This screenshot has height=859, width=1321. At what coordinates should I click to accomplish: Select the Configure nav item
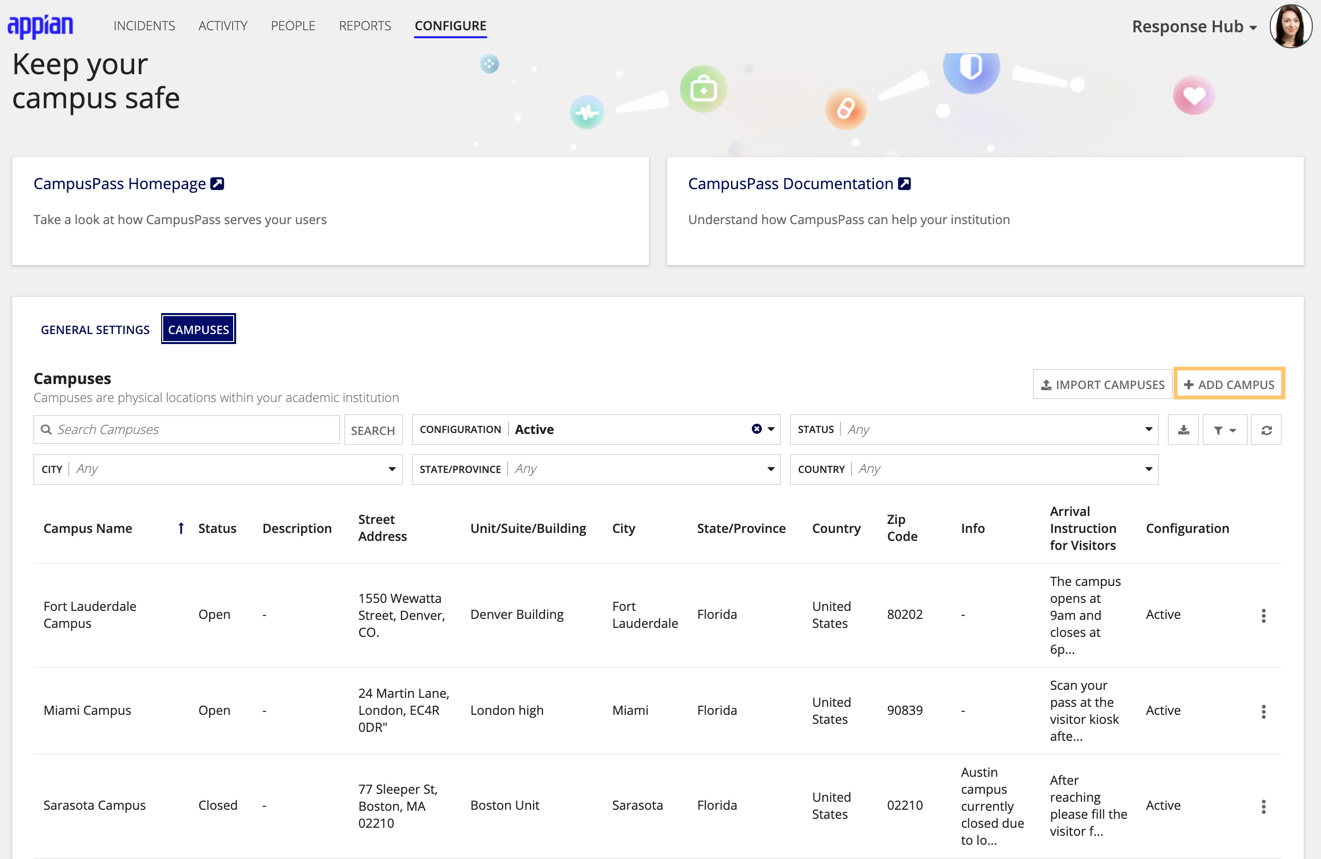(x=450, y=26)
